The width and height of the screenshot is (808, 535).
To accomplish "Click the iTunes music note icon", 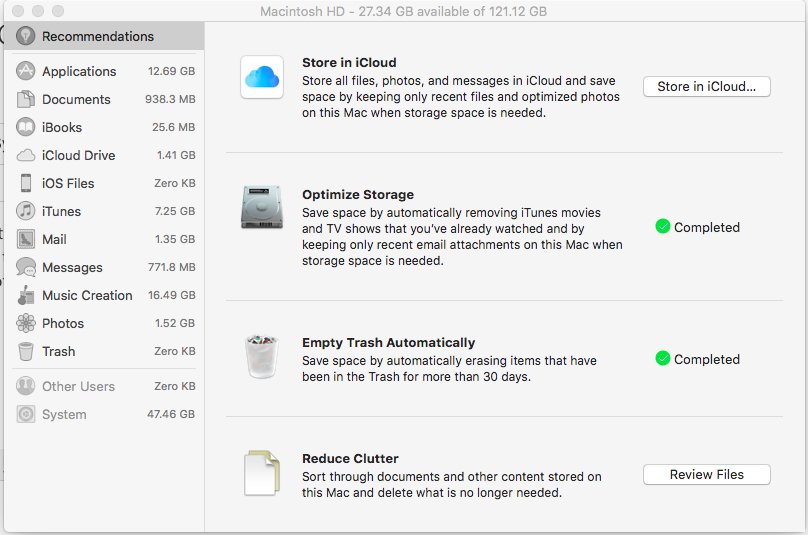I will click(25, 211).
